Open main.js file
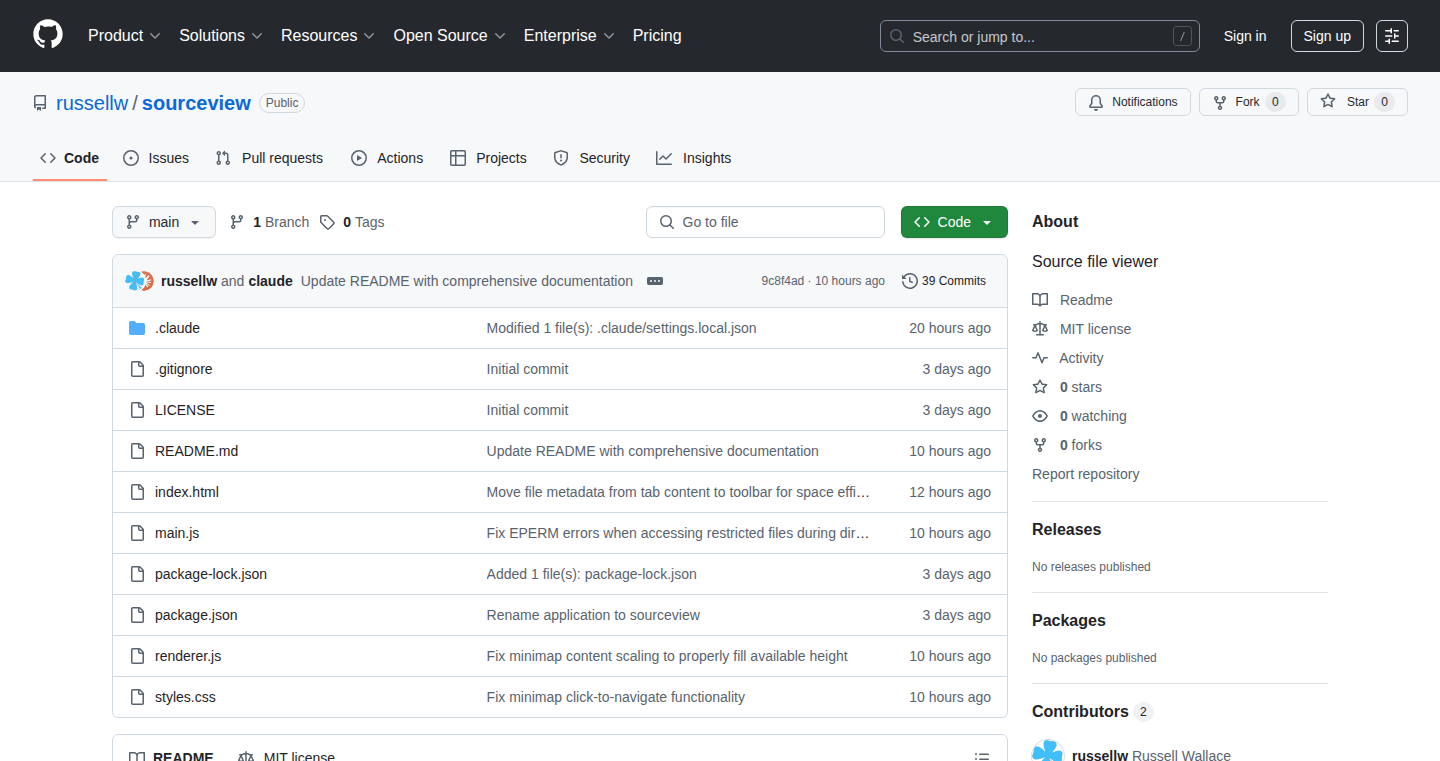Viewport: 1440px width, 761px height. [x=177, y=533]
